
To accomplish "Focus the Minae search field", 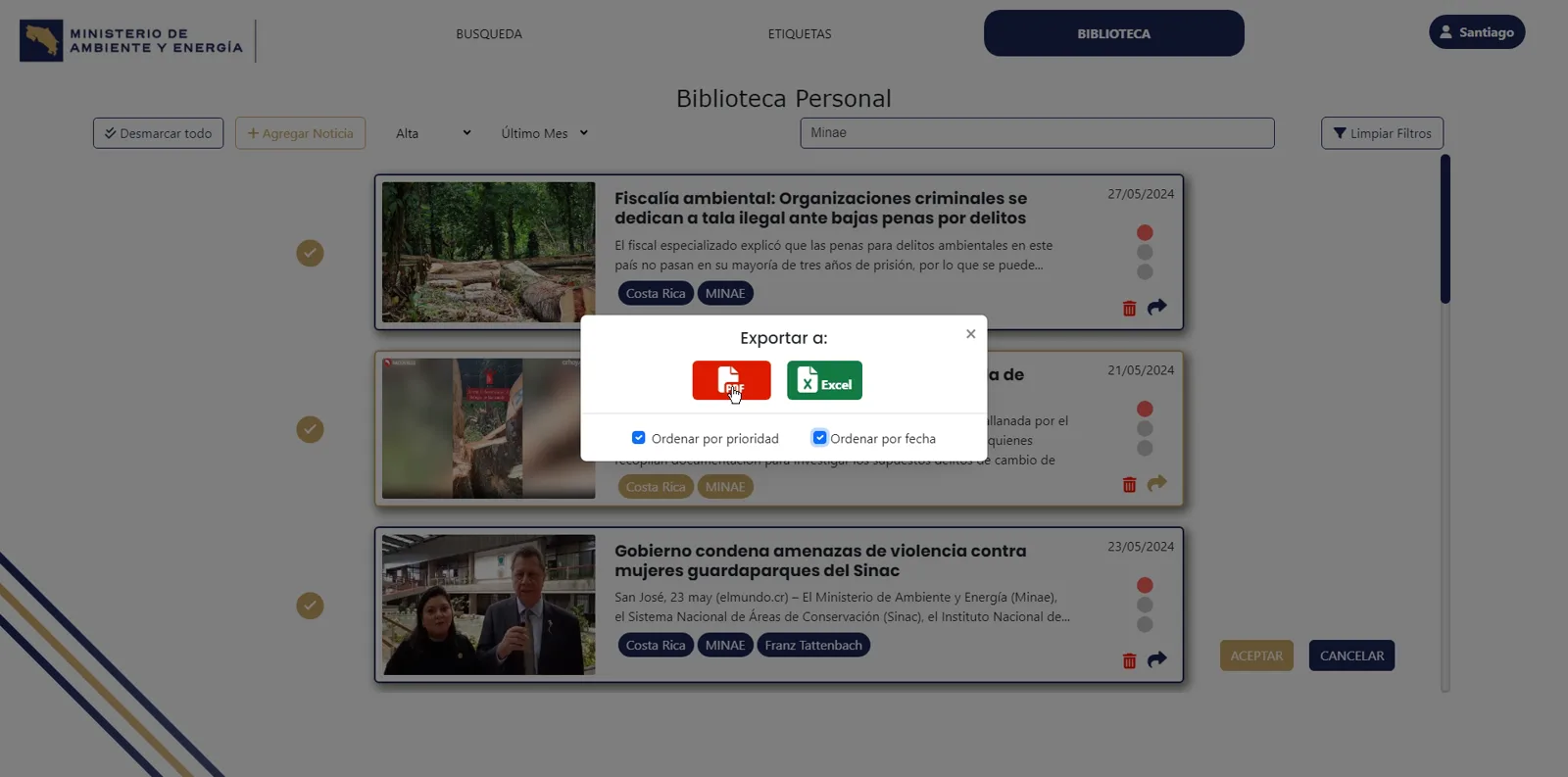I will coord(1037,133).
